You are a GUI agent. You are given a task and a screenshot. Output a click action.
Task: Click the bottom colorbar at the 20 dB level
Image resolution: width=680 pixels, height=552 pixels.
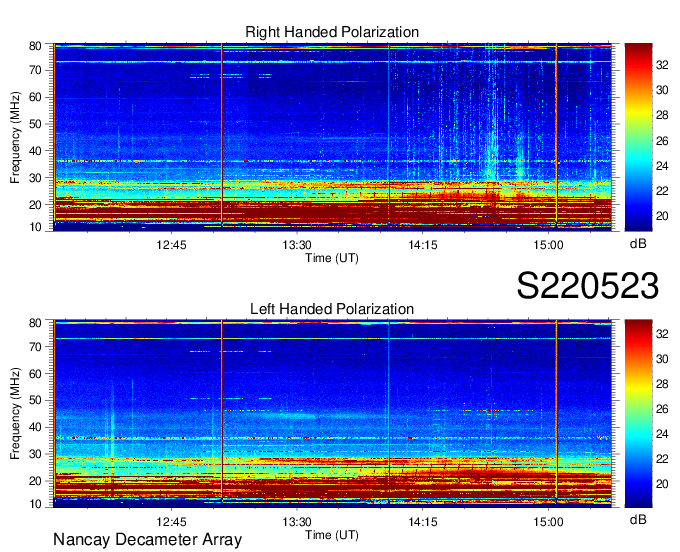coord(638,484)
